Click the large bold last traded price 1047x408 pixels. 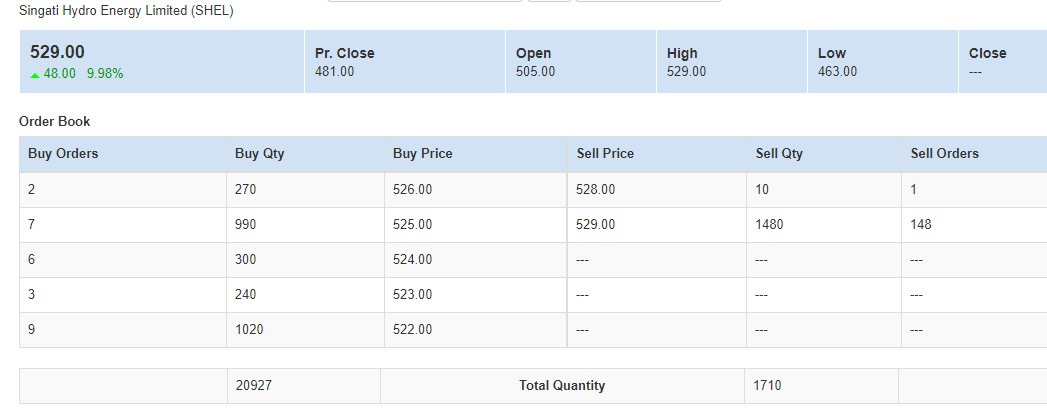pyautogui.click(x=57, y=52)
